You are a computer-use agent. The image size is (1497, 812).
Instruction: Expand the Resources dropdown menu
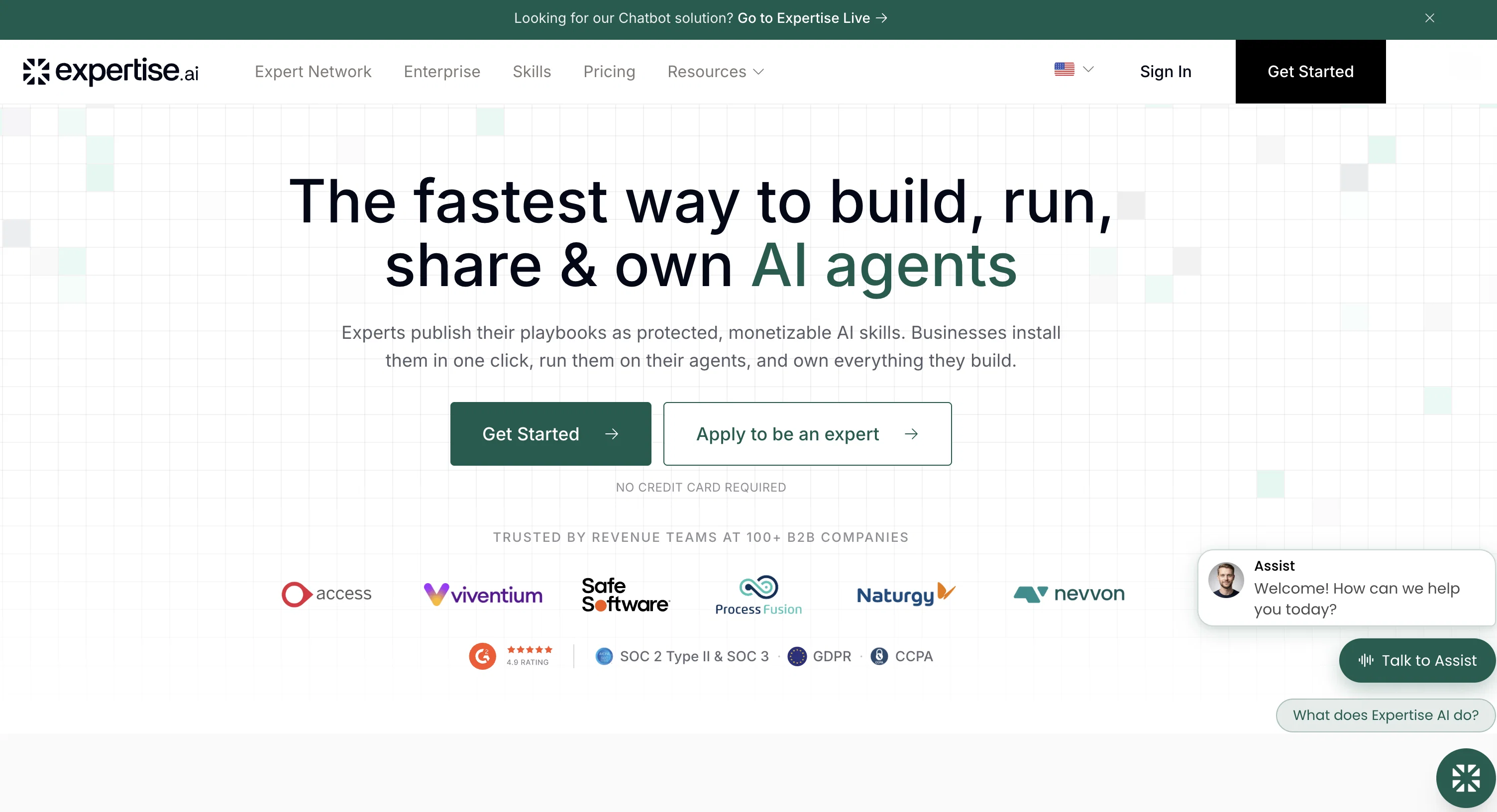tap(715, 72)
